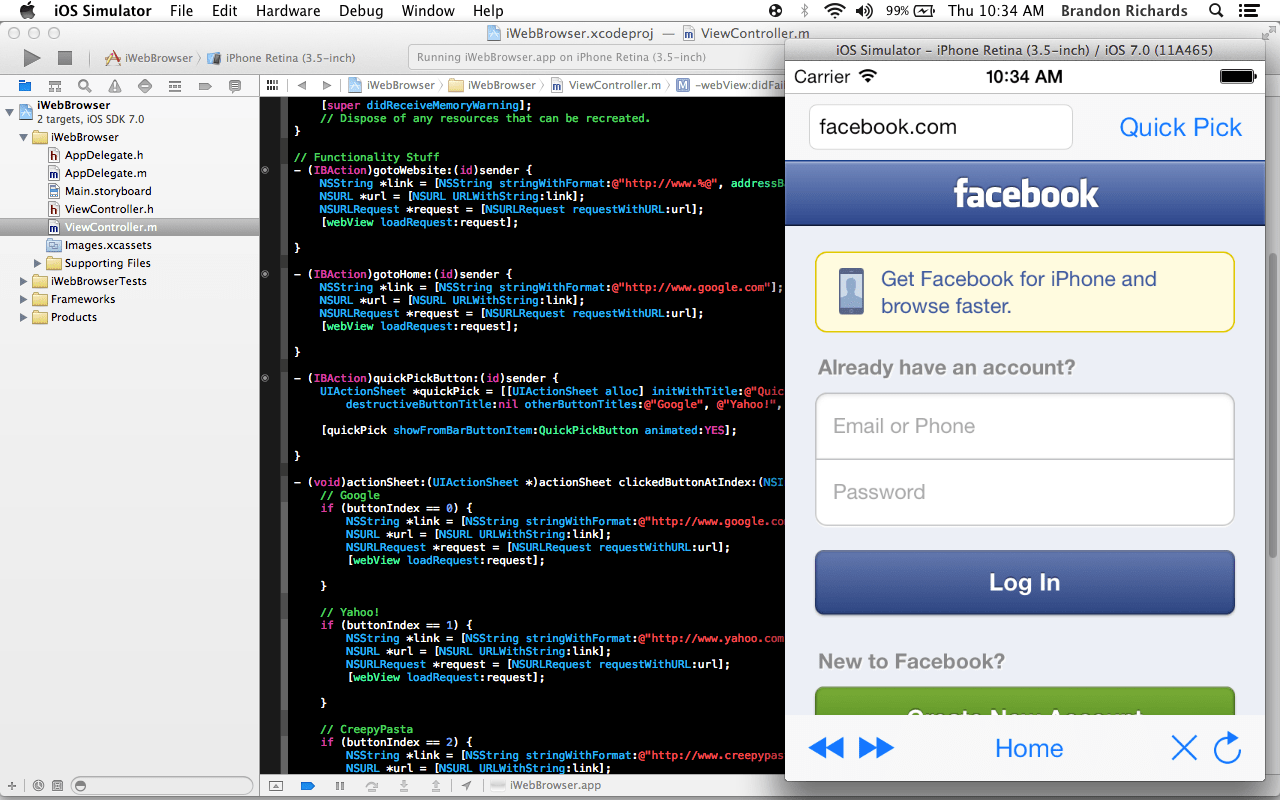Tap Home in the simulator toolbar

click(1029, 748)
